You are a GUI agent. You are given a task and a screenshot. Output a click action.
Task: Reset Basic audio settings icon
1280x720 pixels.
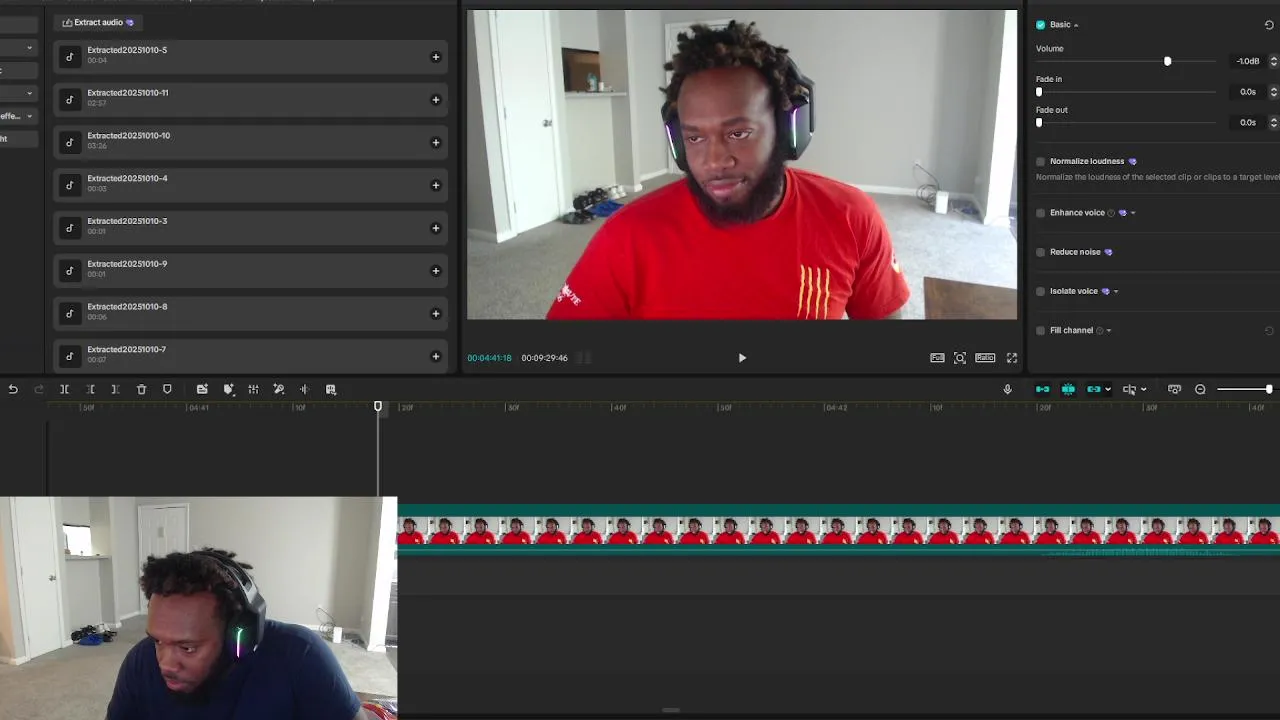1269,25
